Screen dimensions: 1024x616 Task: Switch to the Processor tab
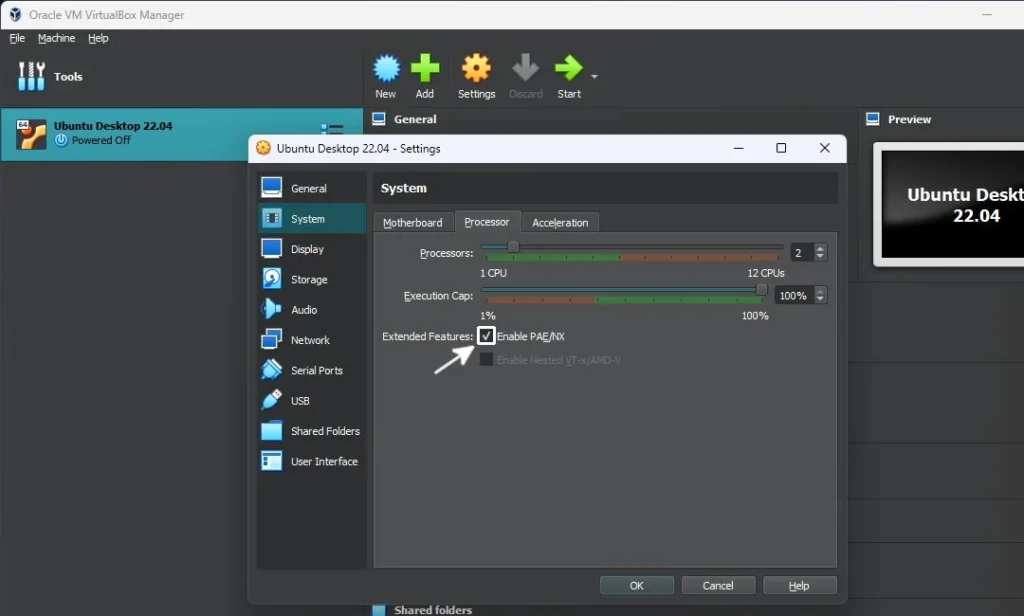[487, 221]
